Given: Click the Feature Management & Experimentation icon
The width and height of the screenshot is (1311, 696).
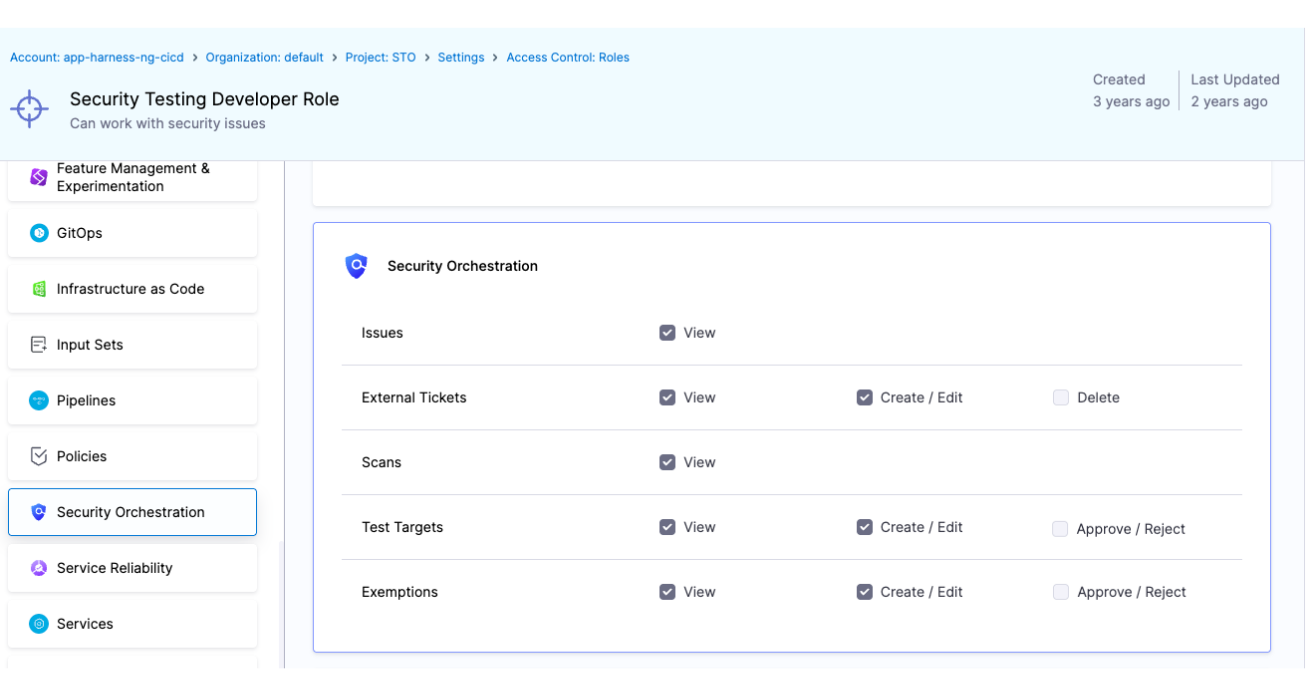Looking at the screenshot, I should 39,178.
